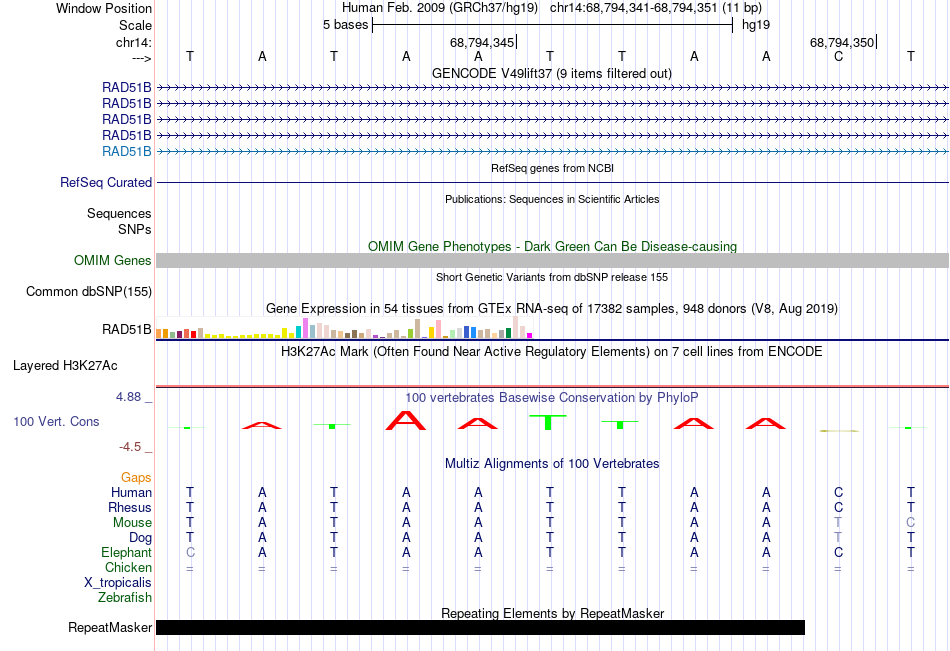The height and width of the screenshot is (651, 950).
Task: Click the black RepeatMasker element bar
Action: coord(480,627)
